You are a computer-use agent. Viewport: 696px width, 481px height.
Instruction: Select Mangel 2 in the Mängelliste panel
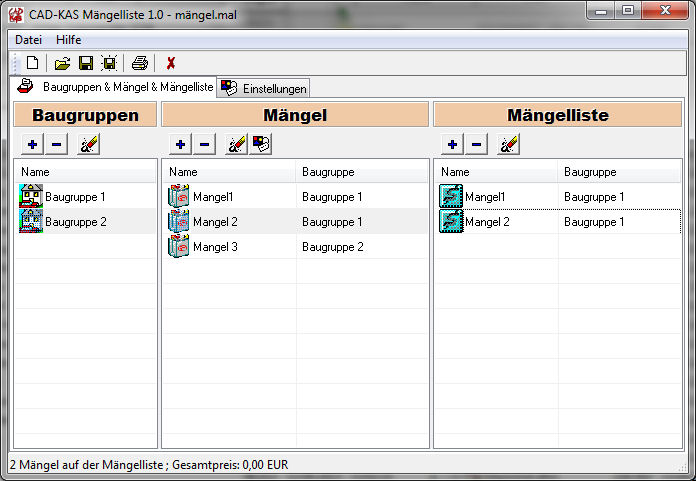[487, 222]
